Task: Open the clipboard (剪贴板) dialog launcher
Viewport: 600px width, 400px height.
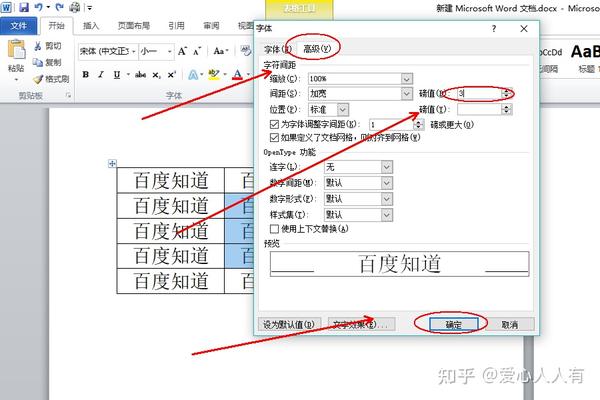Action: (68, 95)
